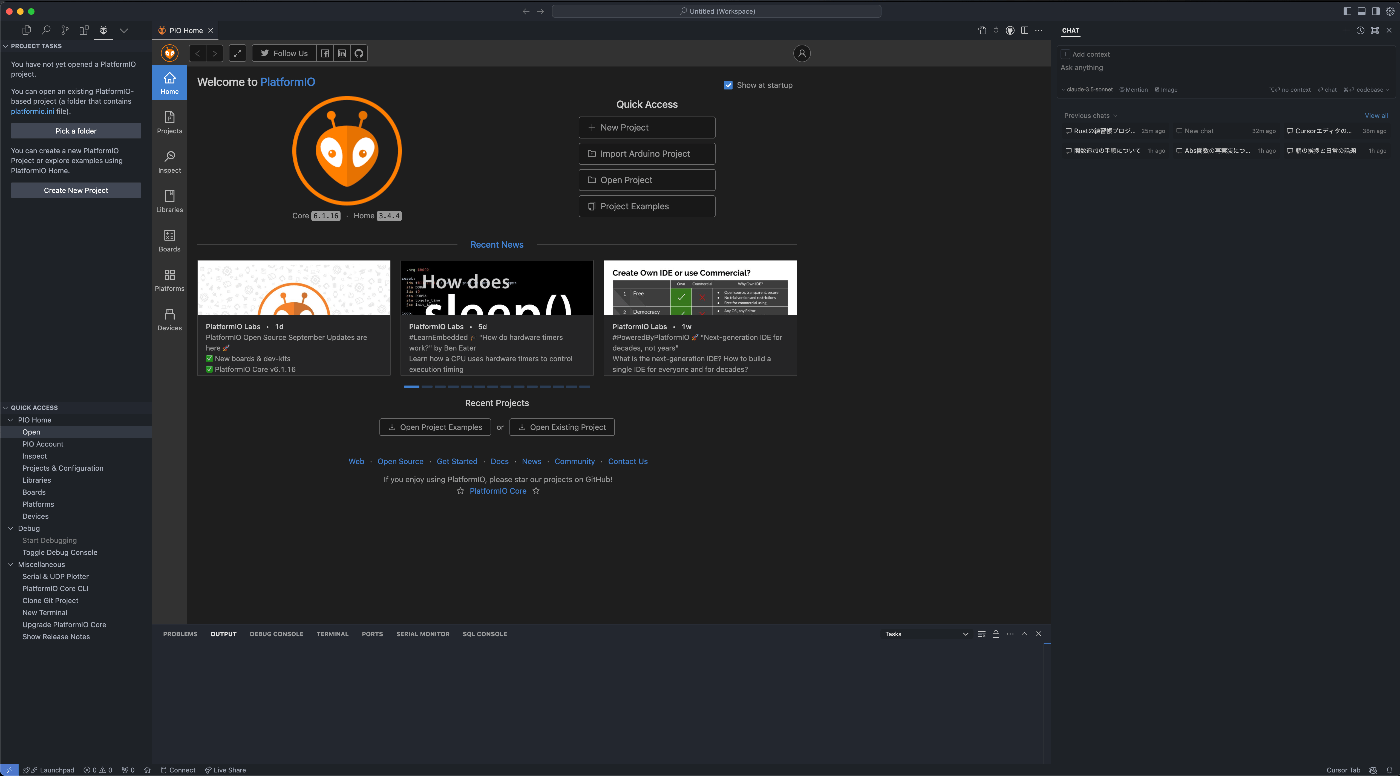Switch to the Ports panel tab
Screen dimensions: 1400x776
pos(372,634)
